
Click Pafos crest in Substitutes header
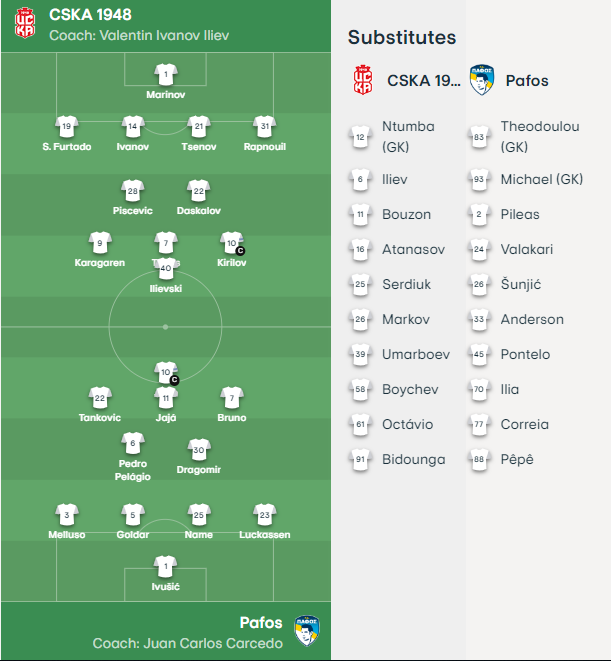tap(482, 80)
